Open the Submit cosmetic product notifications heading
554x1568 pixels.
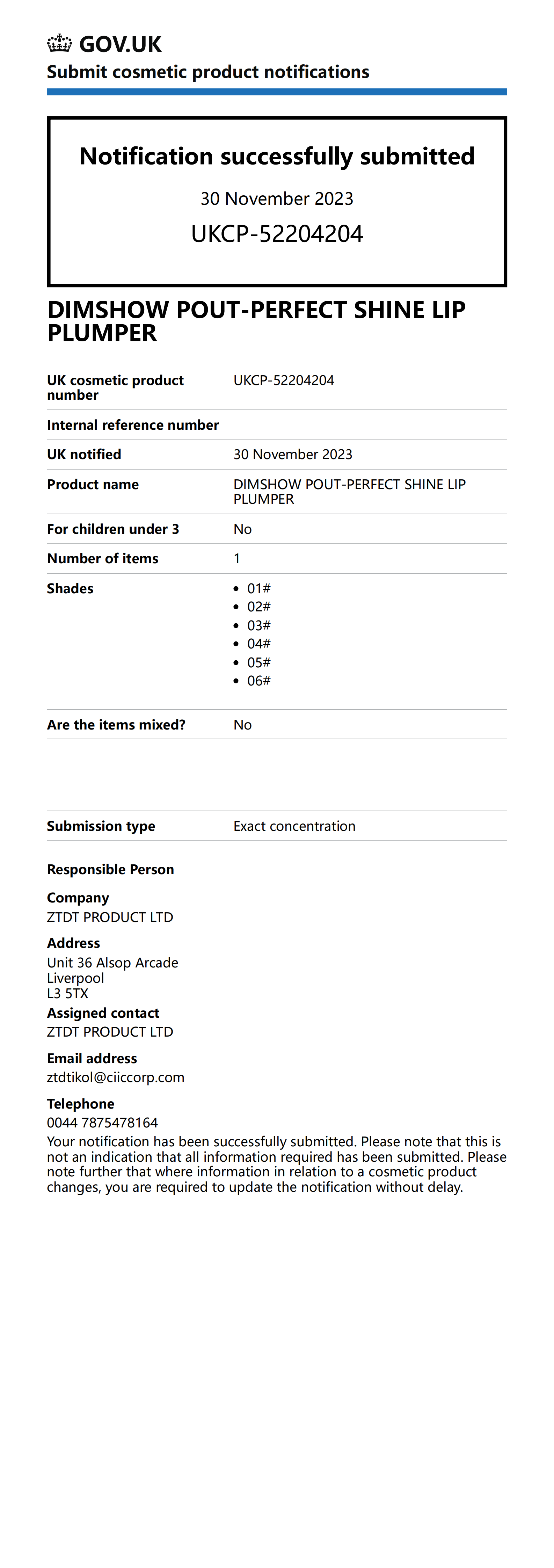(207, 72)
